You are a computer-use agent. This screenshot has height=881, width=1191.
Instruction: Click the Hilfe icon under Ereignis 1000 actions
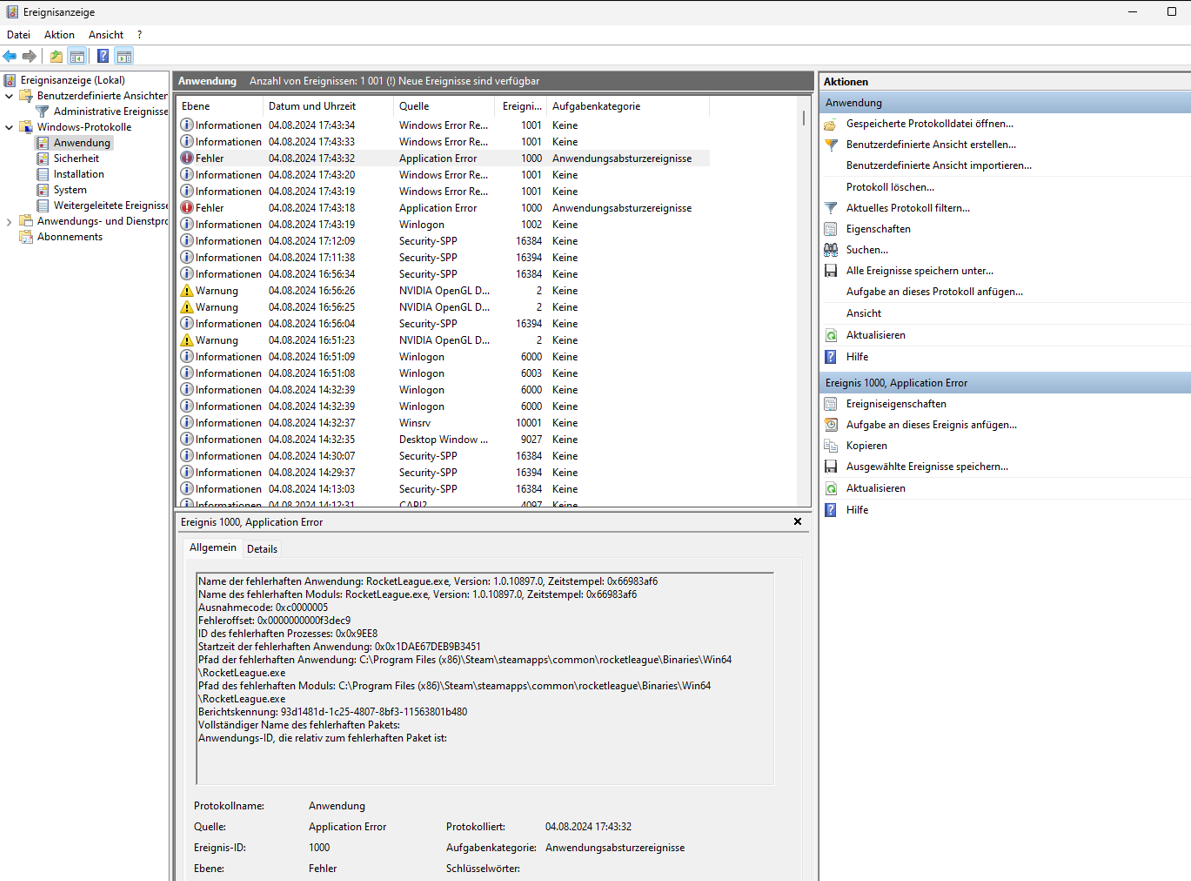[x=831, y=510]
